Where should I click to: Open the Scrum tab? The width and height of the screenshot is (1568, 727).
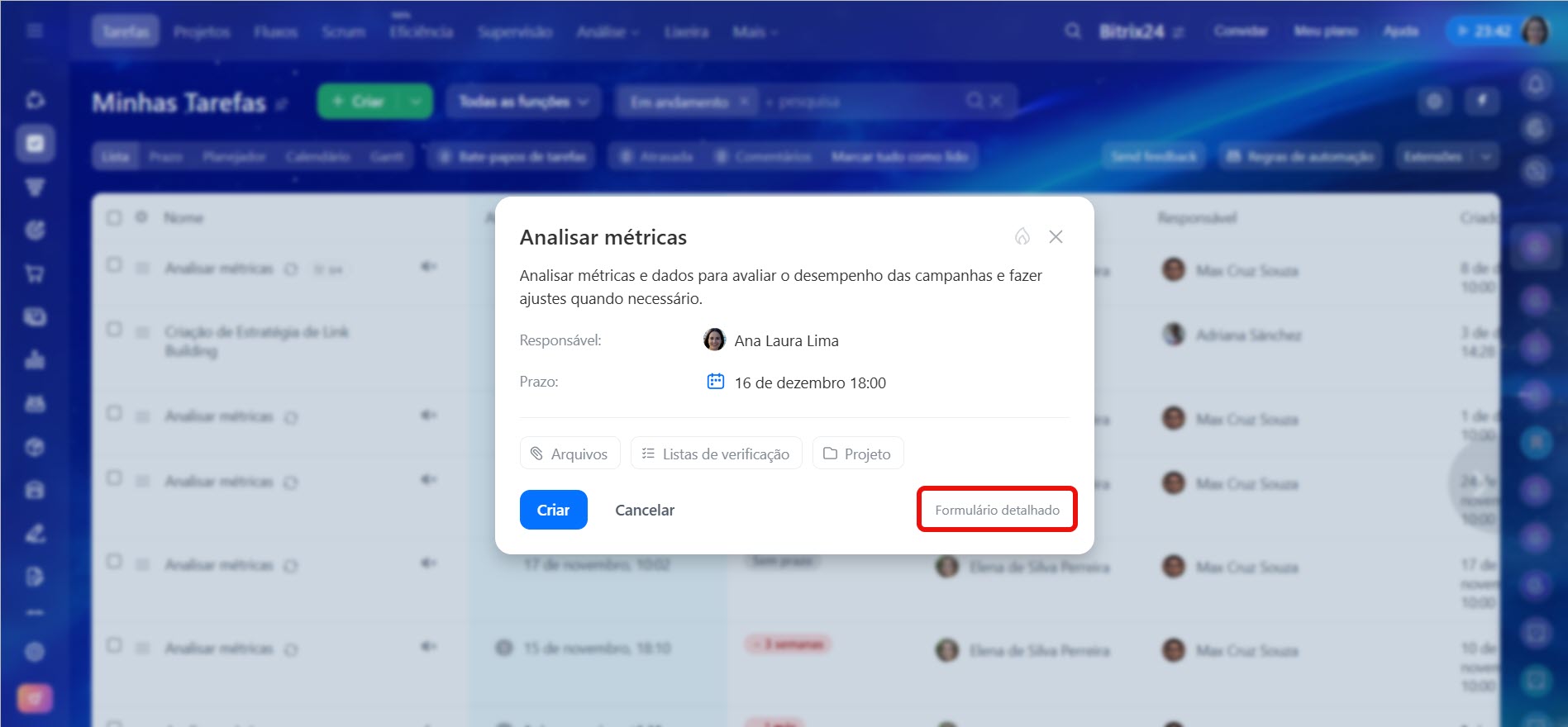pyautogui.click(x=343, y=31)
